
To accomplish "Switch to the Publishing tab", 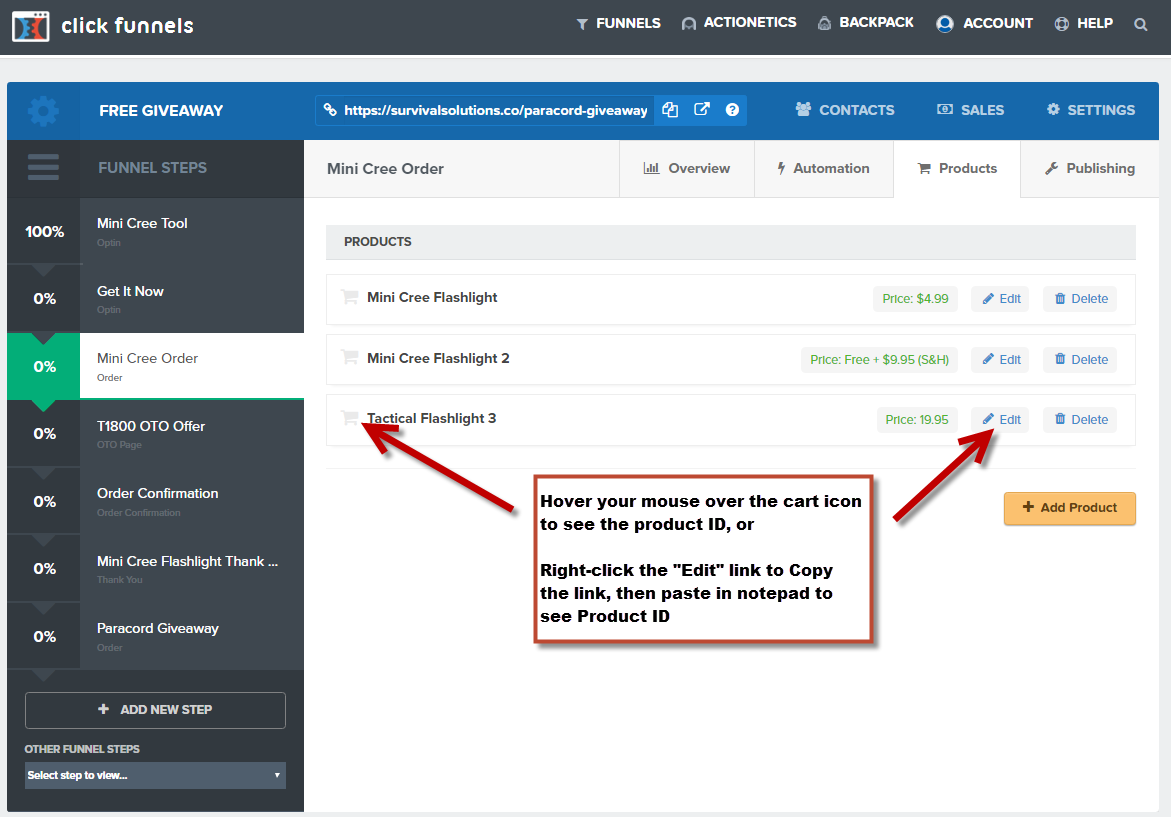I will (x=1090, y=169).
